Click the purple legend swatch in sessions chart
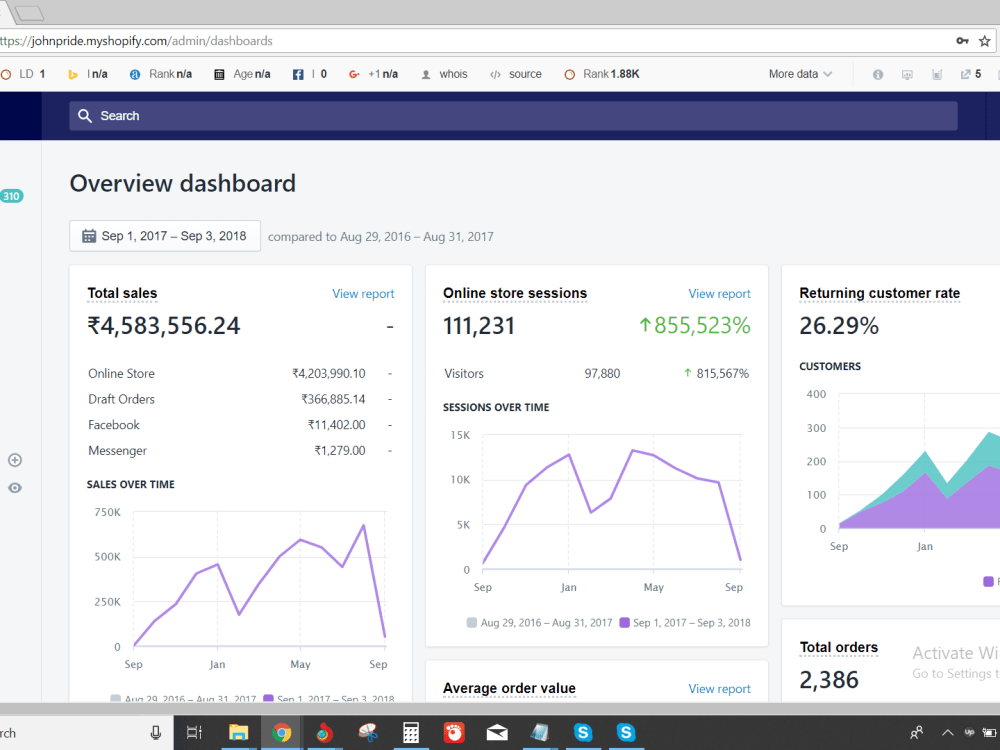 coord(624,622)
